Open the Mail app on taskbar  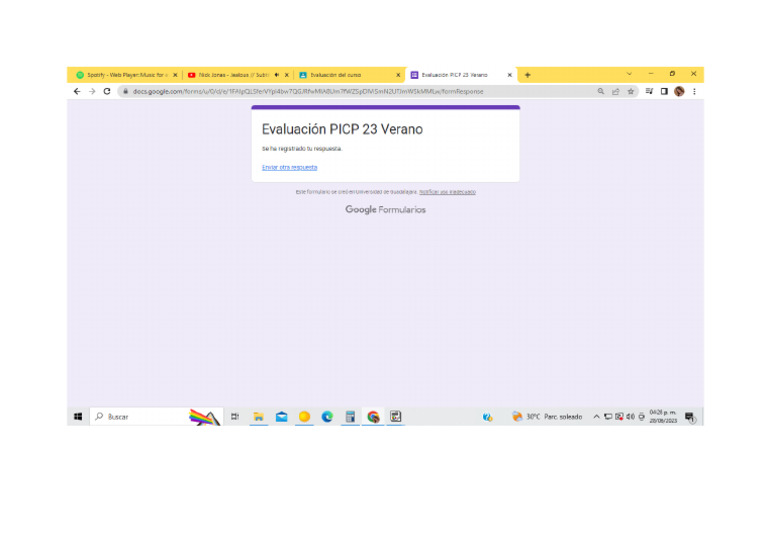tap(281, 417)
